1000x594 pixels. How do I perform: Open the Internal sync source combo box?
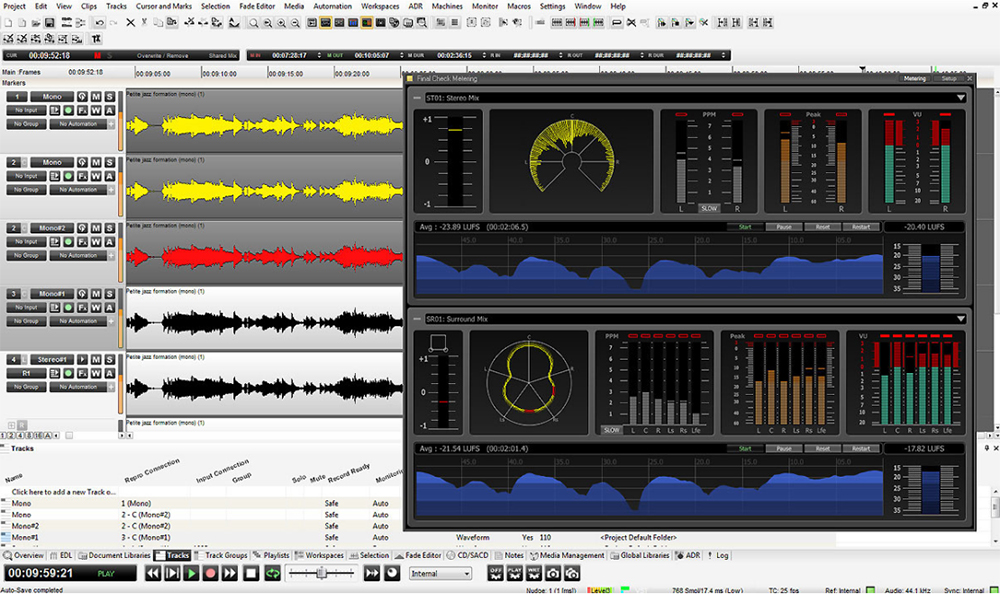[440, 574]
